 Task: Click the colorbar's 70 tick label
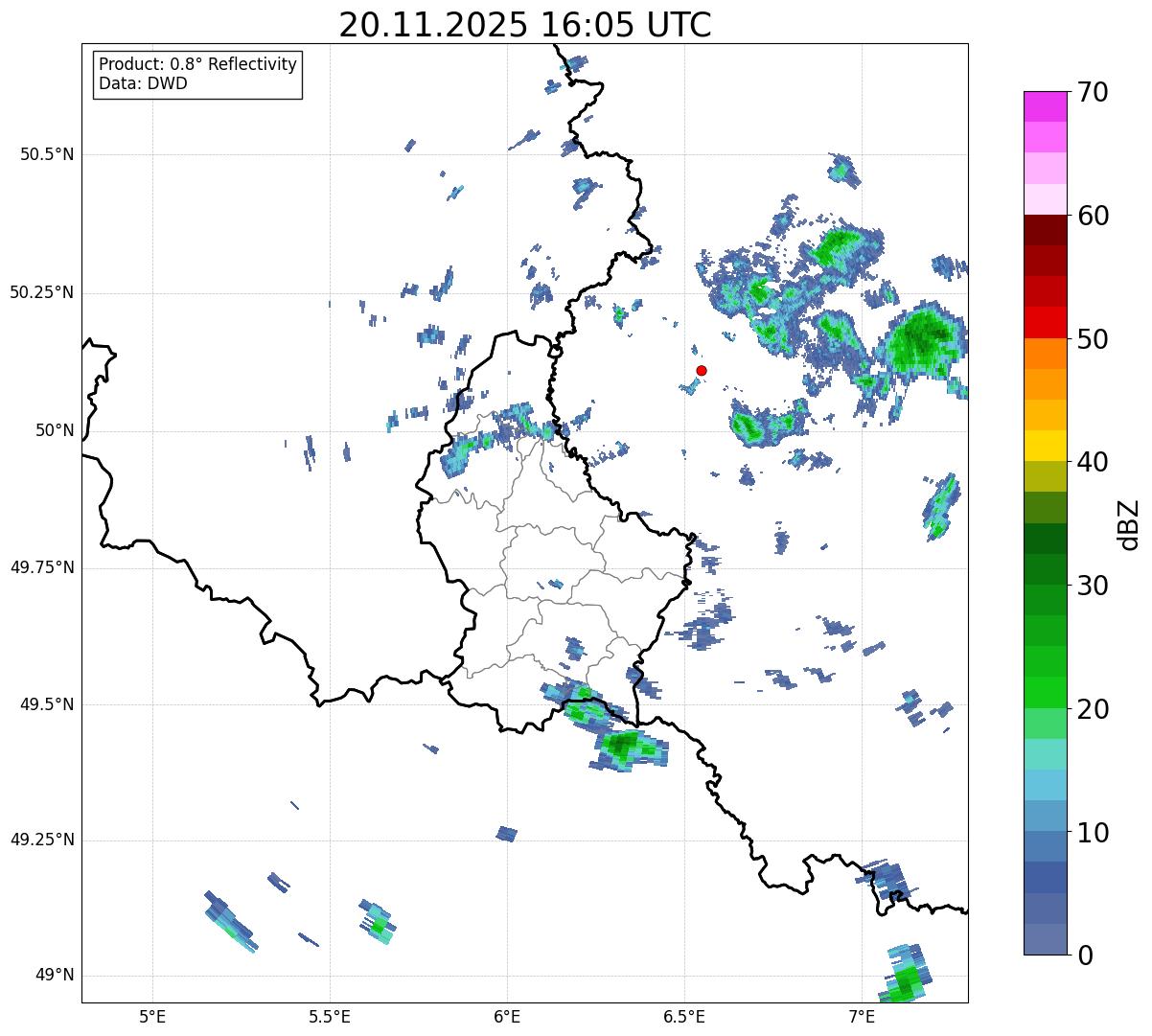1093,92
